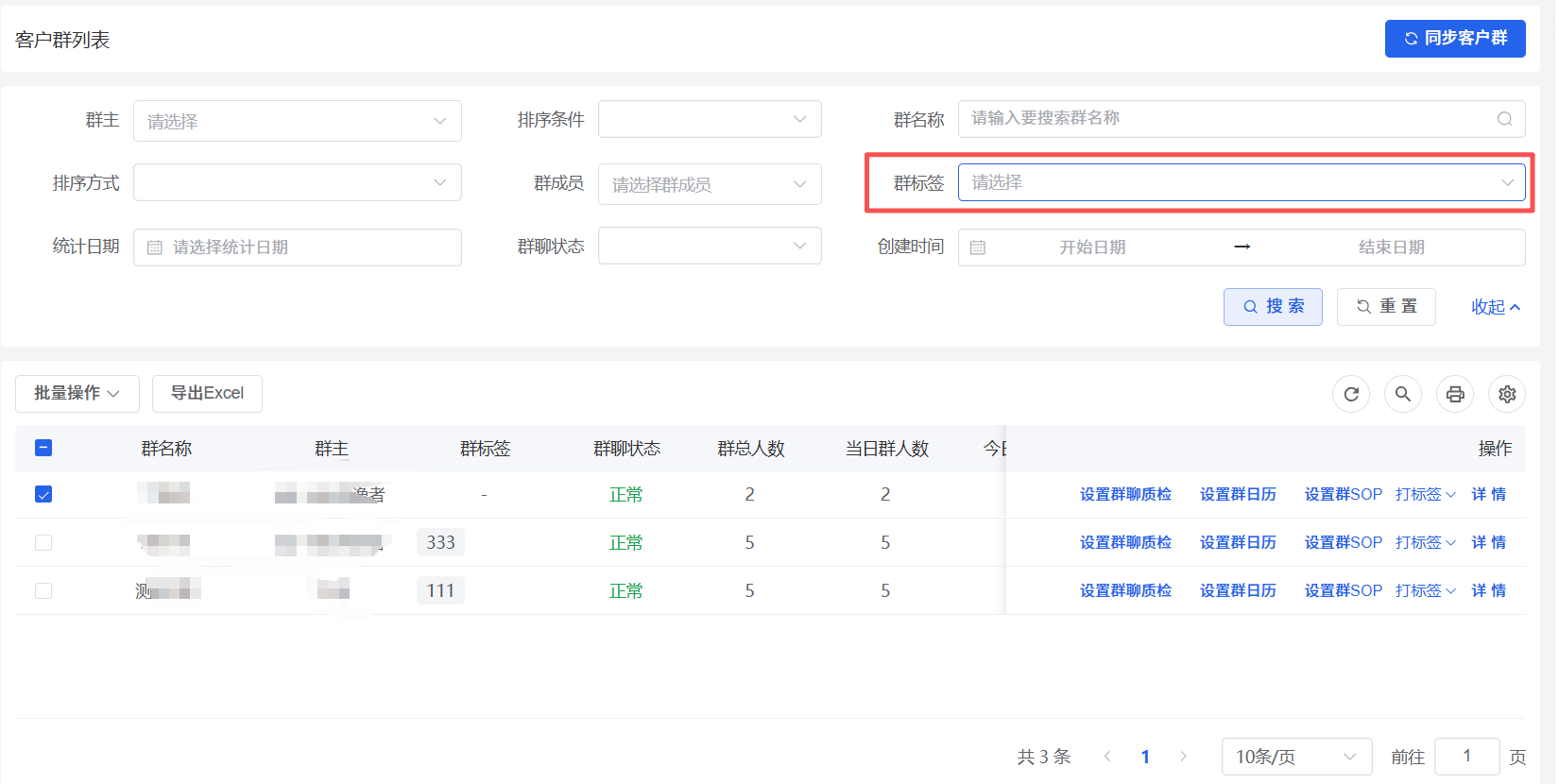Click 设置群SOP in the row tagged 111
Image resolution: width=1559 pixels, height=784 pixels.
click(1343, 590)
